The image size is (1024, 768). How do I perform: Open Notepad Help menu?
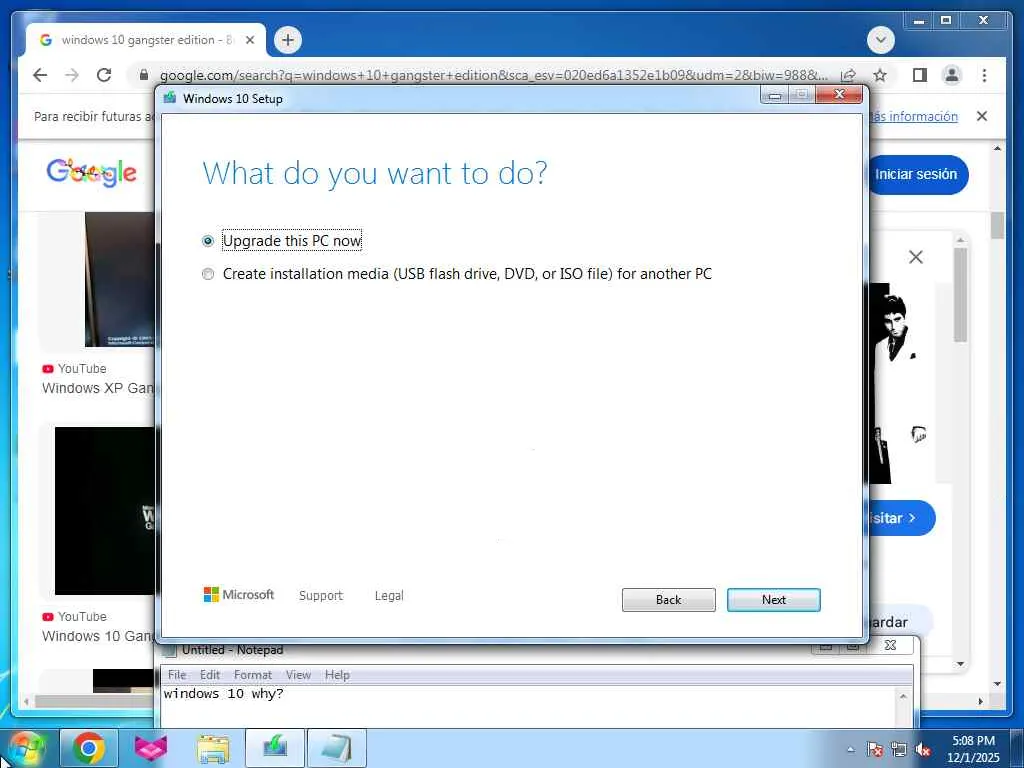[x=337, y=675]
